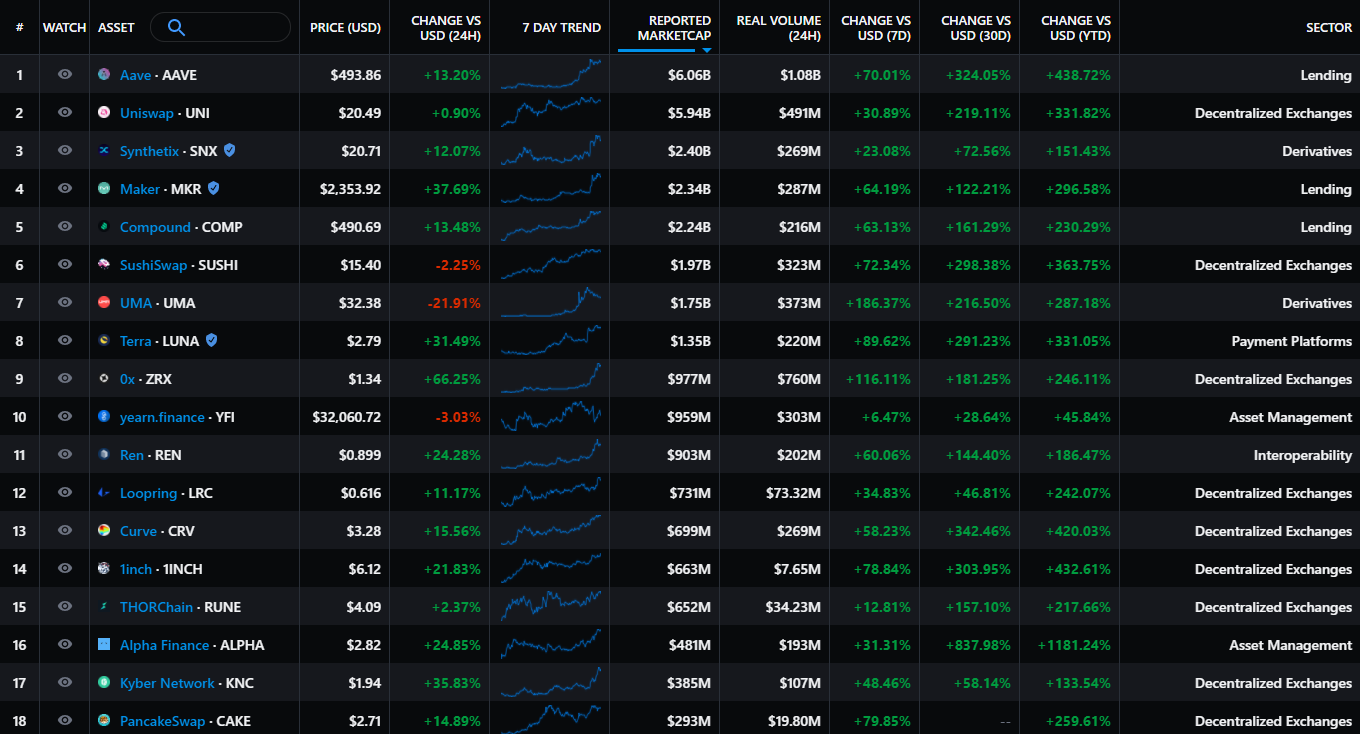Open the Terra asset link

click(135, 340)
